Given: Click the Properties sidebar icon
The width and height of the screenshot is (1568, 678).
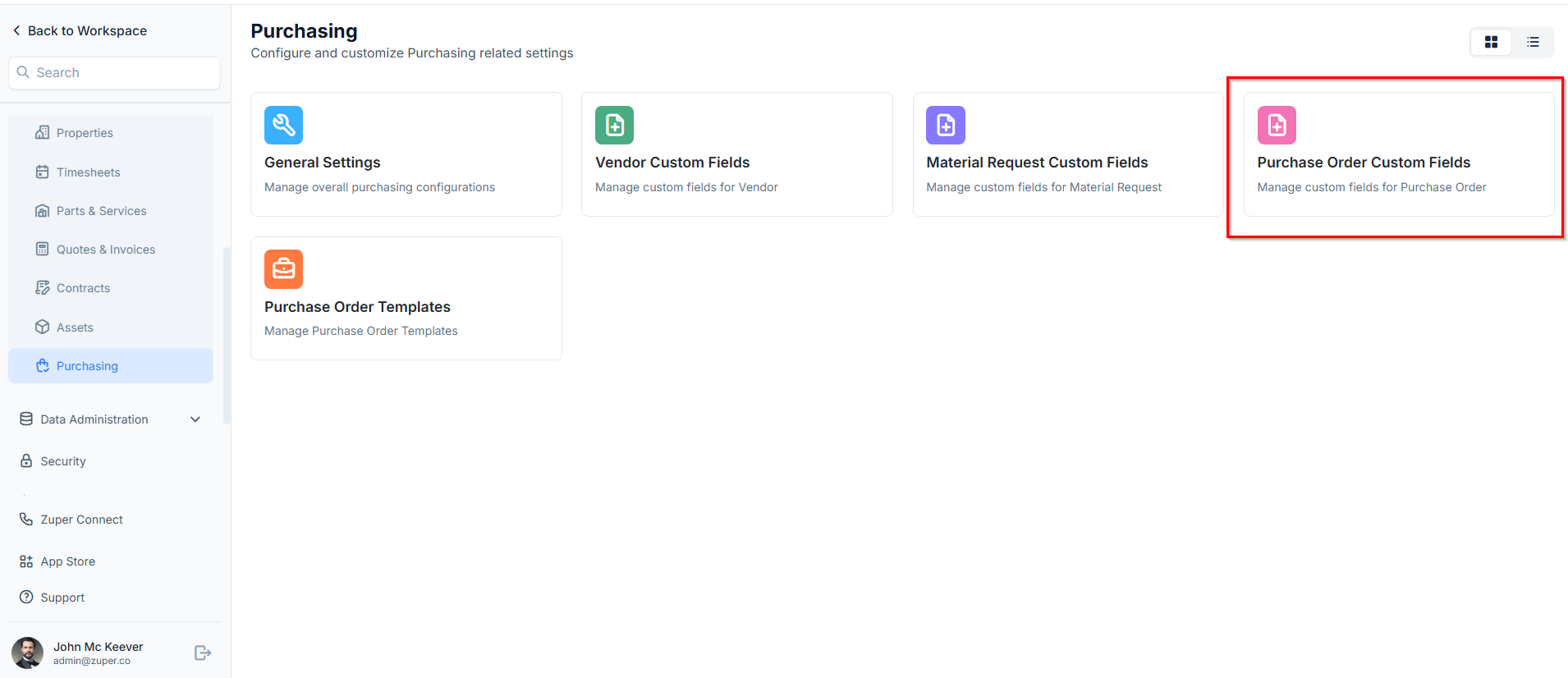Looking at the screenshot, I should click(42, 132).
